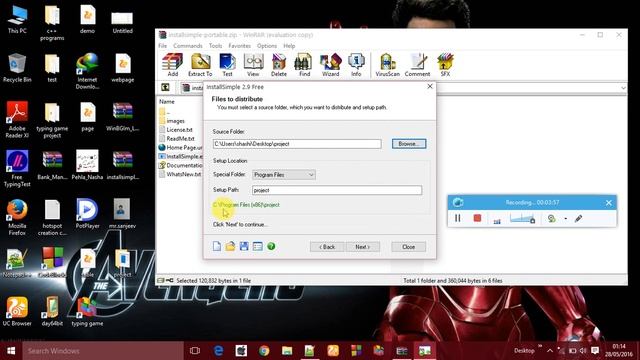Click the Comment toolbar icon
640x360 pixels.
pos(417,65)
